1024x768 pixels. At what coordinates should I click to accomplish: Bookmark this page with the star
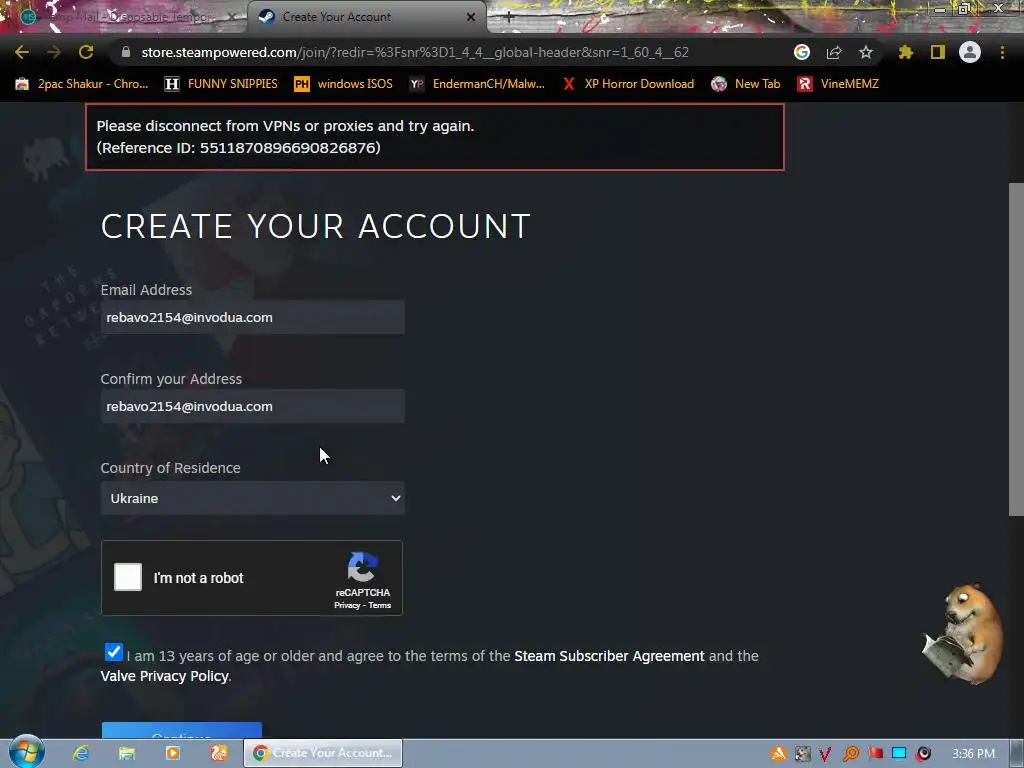[866, 52]
